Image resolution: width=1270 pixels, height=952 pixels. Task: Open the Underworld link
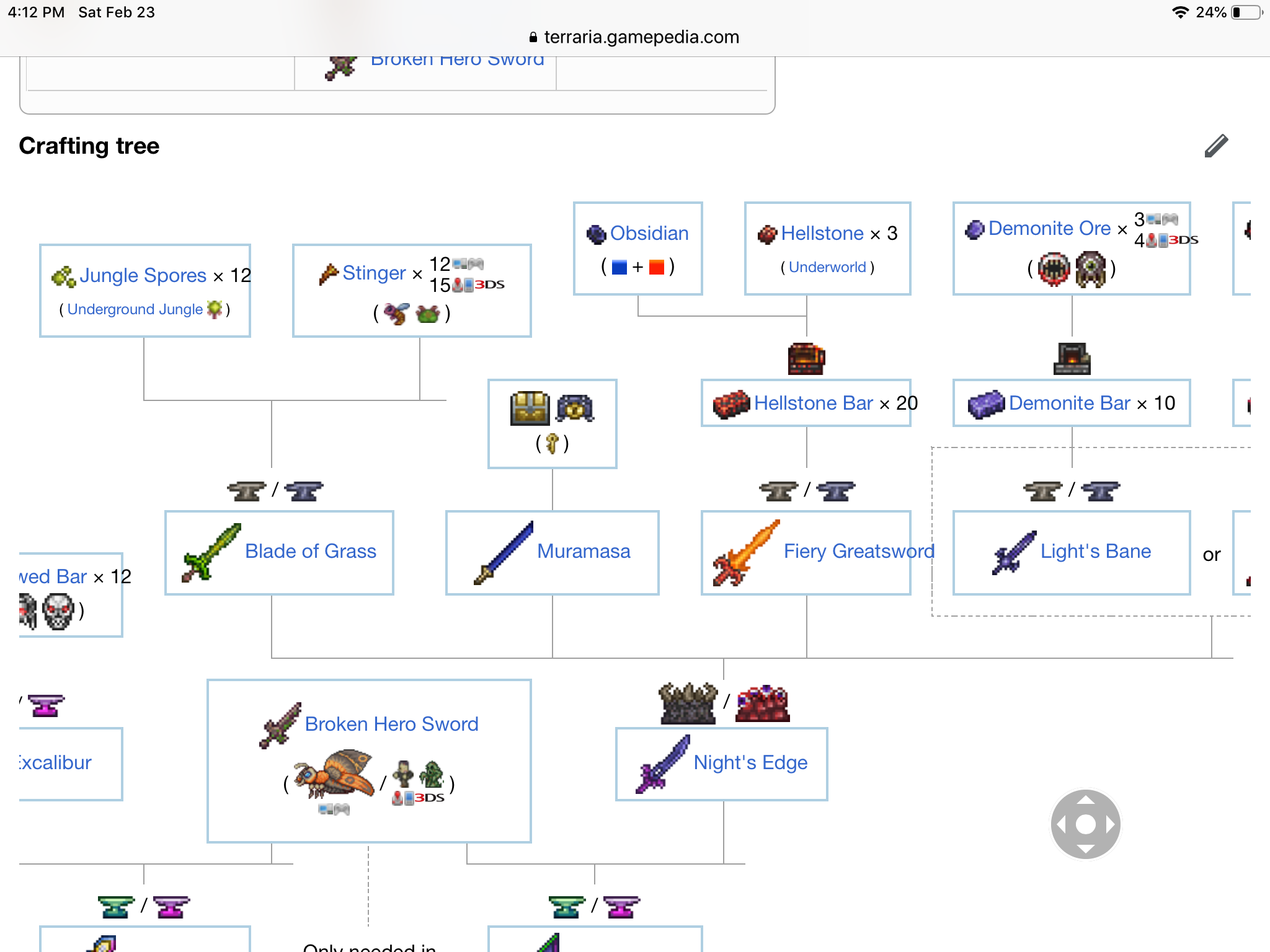click(x=827, y=267)
